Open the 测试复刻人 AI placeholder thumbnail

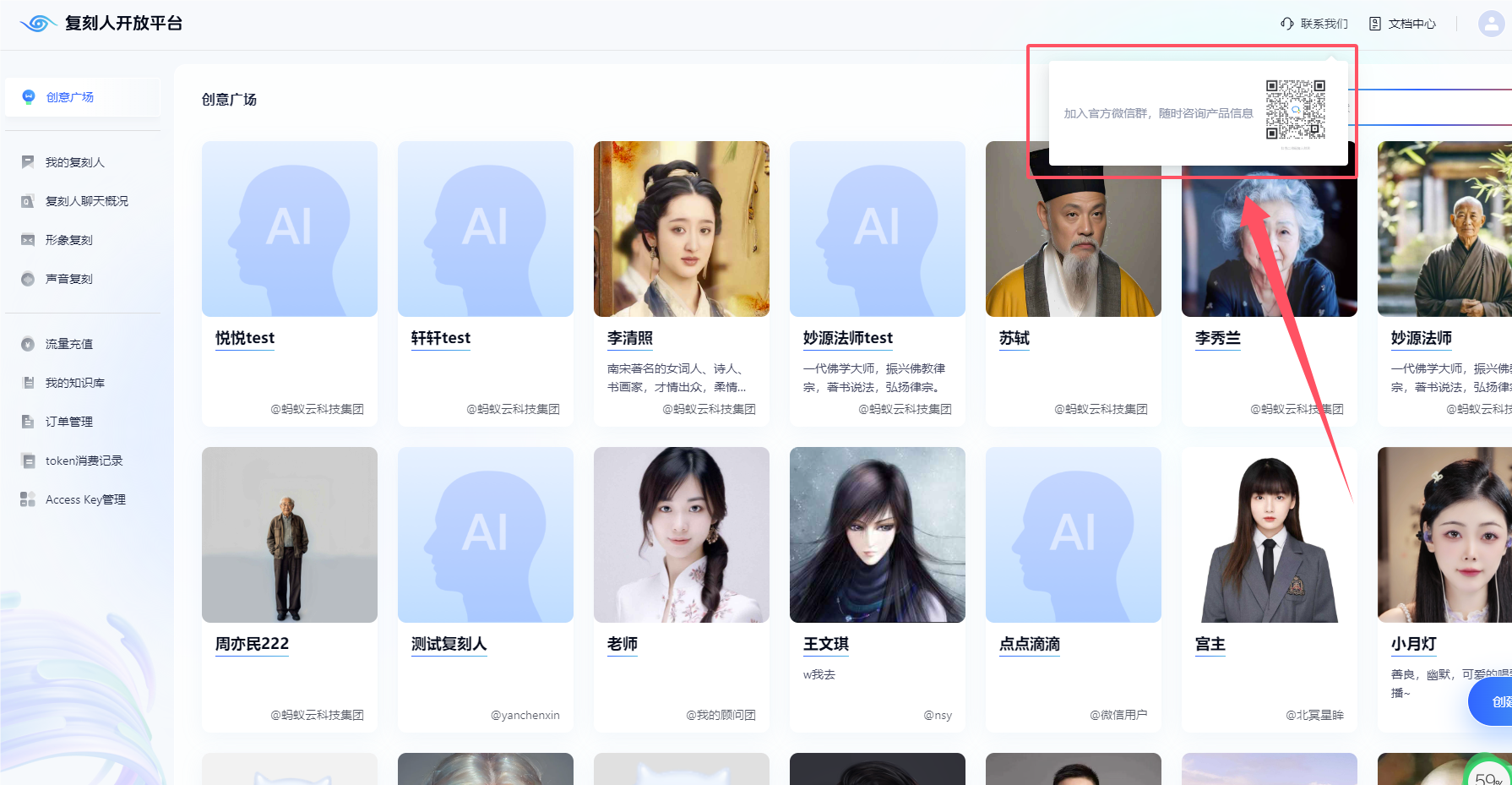pyautogui.click(x=486, y=535)
